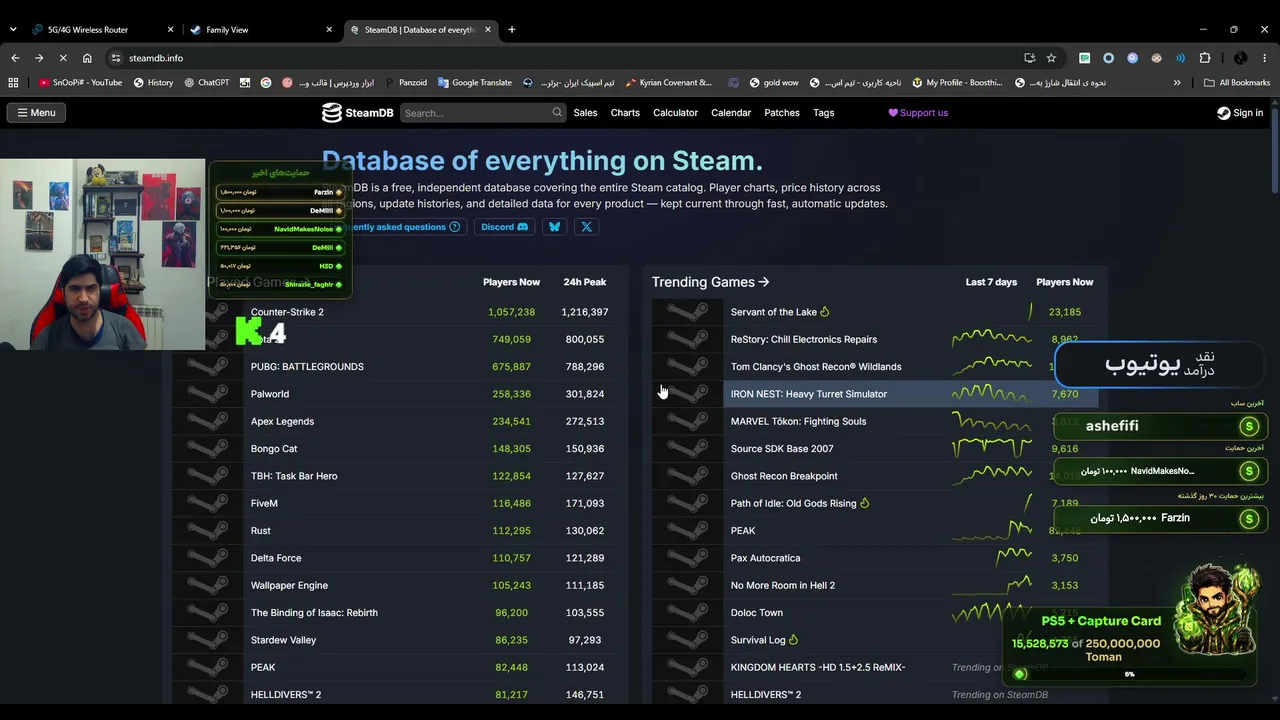Open the gold wow bookmark
The image size is (1280, 720).
coord(773,83)
